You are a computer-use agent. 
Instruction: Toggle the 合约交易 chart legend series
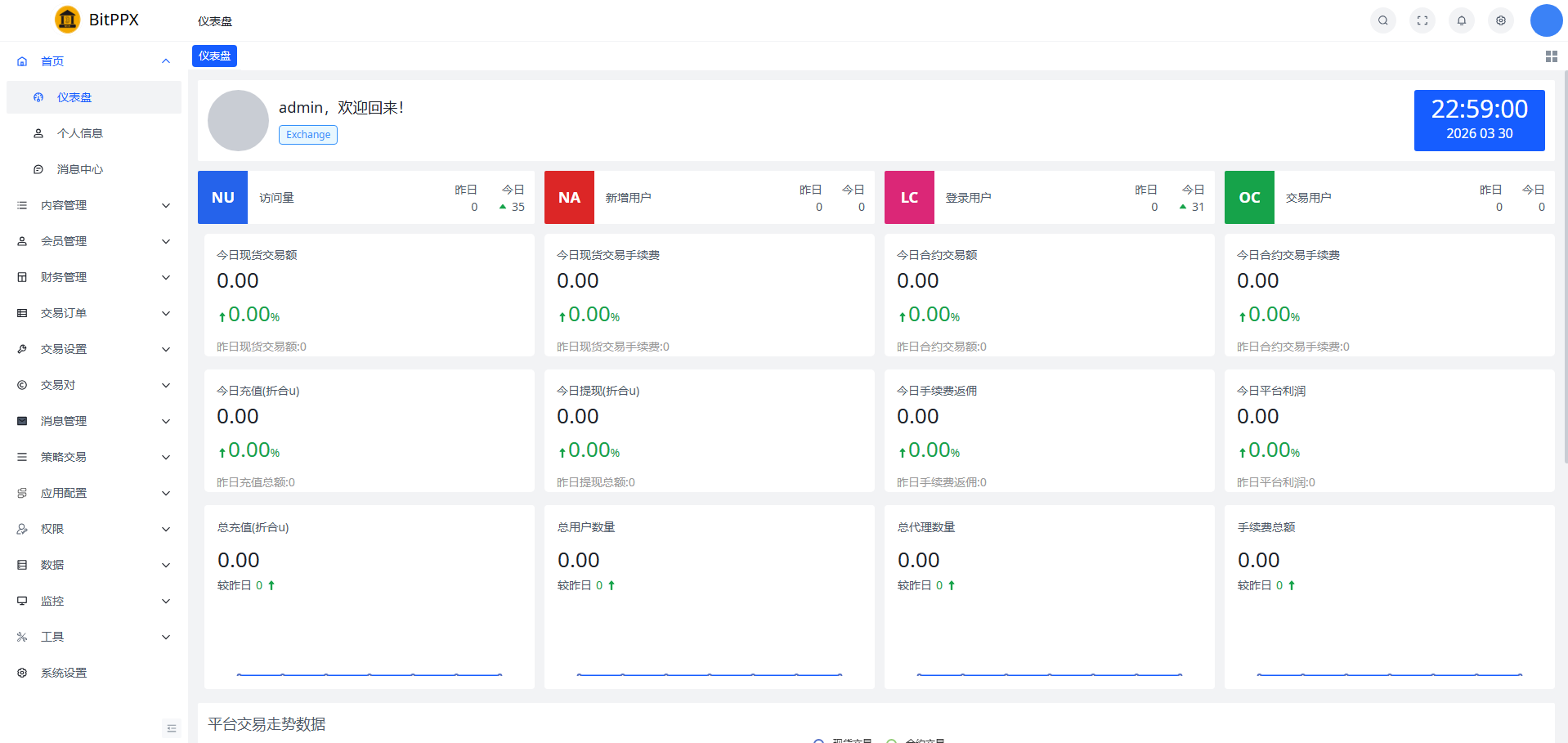[x=916, y=740]
